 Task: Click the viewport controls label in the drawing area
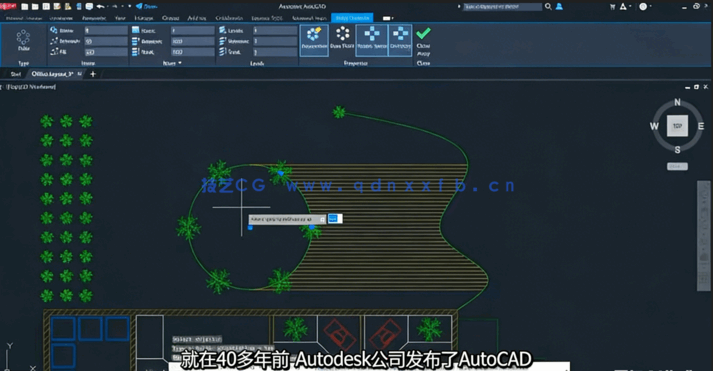pyautogui.click(x=31, y=87)
